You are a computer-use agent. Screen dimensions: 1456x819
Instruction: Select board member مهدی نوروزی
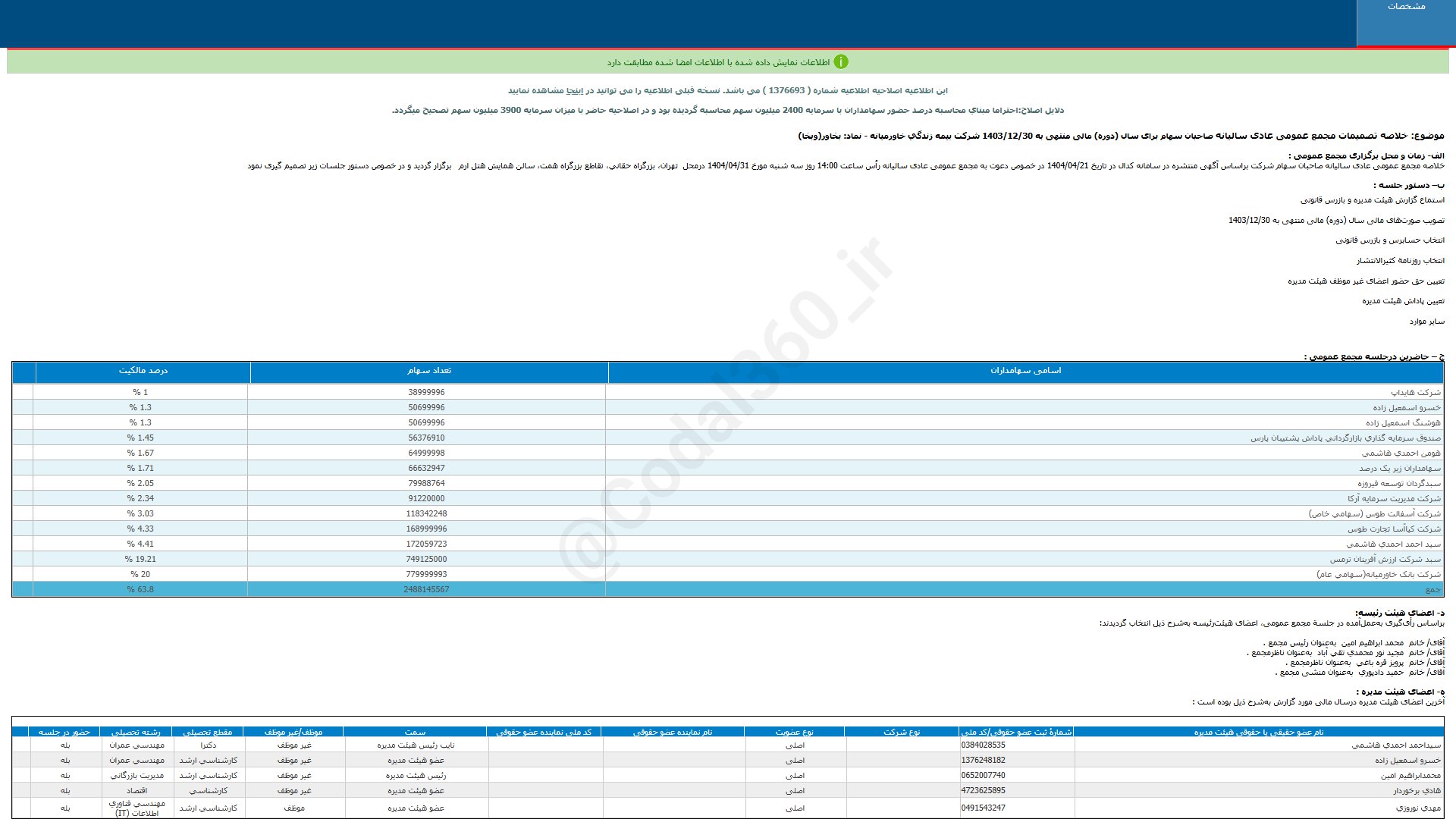1418,808
